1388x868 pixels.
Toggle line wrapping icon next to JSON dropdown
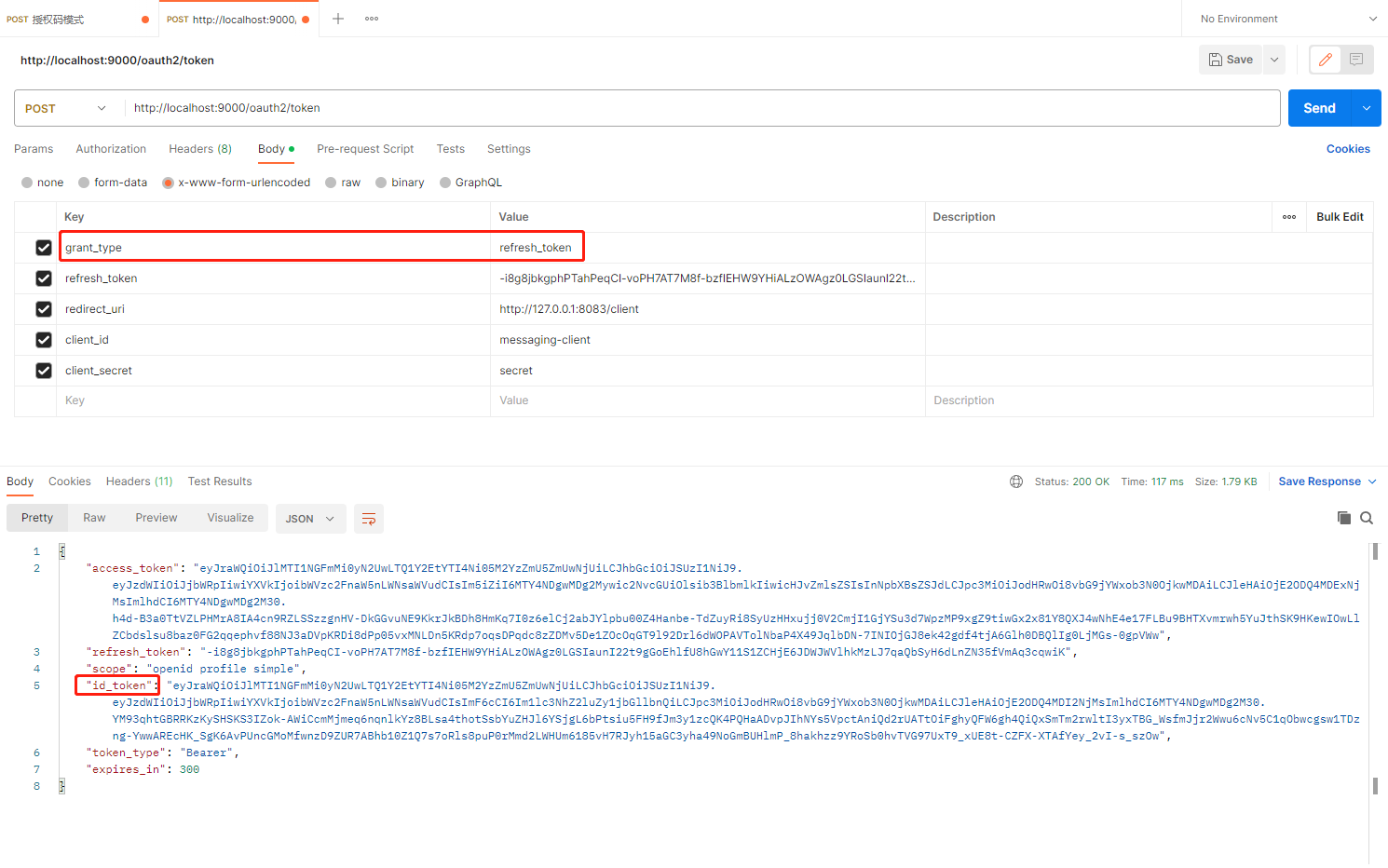(368, 519)
